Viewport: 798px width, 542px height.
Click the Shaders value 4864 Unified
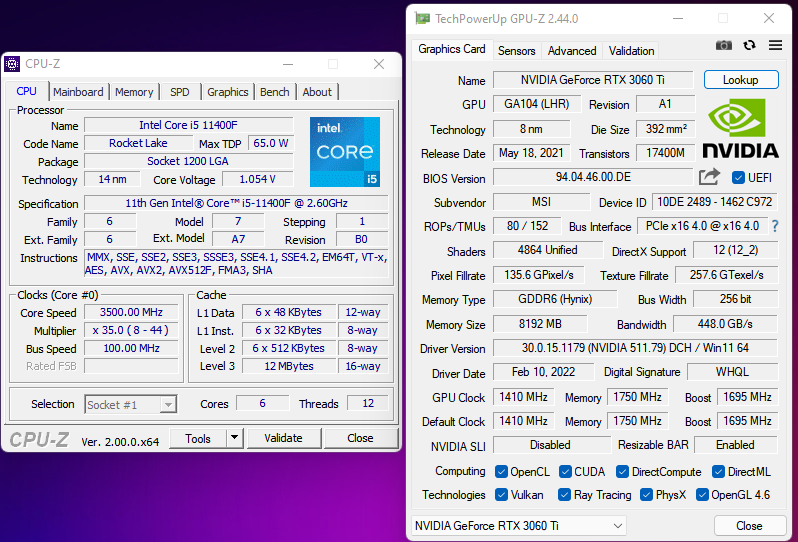pos(548,250)
